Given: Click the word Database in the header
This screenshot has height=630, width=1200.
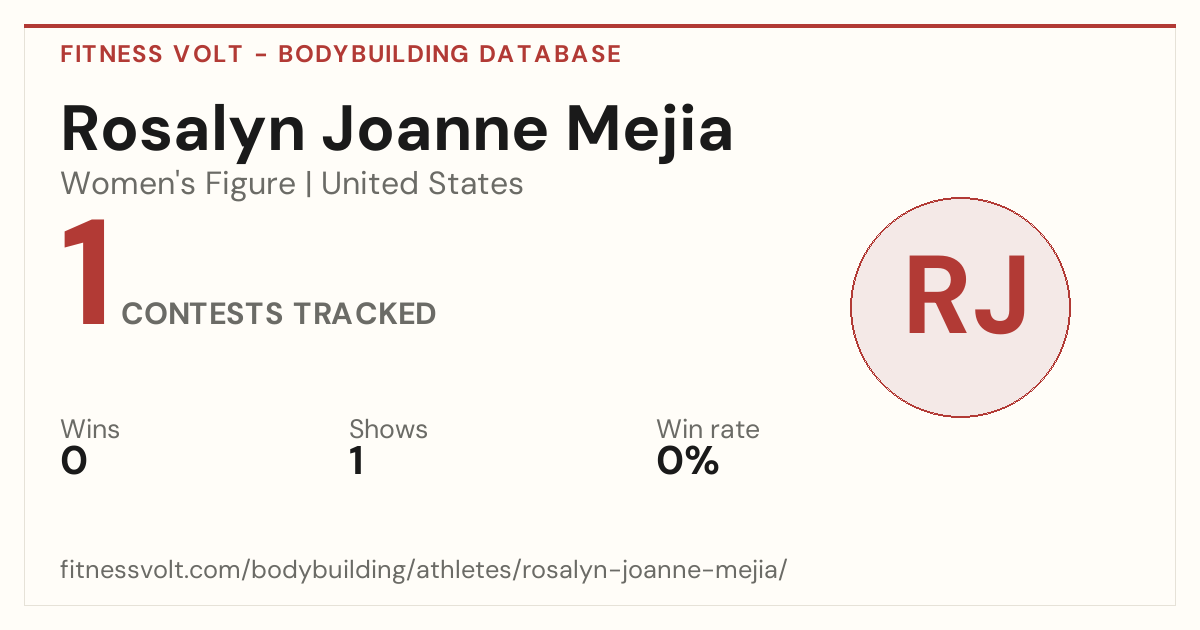Looking at the screenshot, I should tap(551, 54).
